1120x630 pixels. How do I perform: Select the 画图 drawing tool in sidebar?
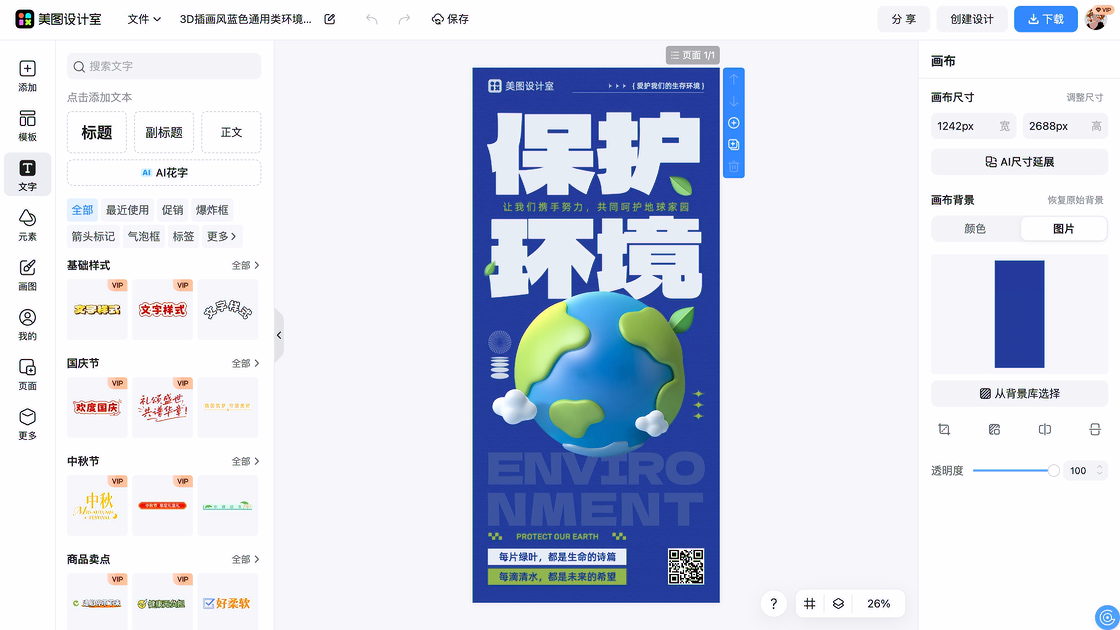[27, 275]
